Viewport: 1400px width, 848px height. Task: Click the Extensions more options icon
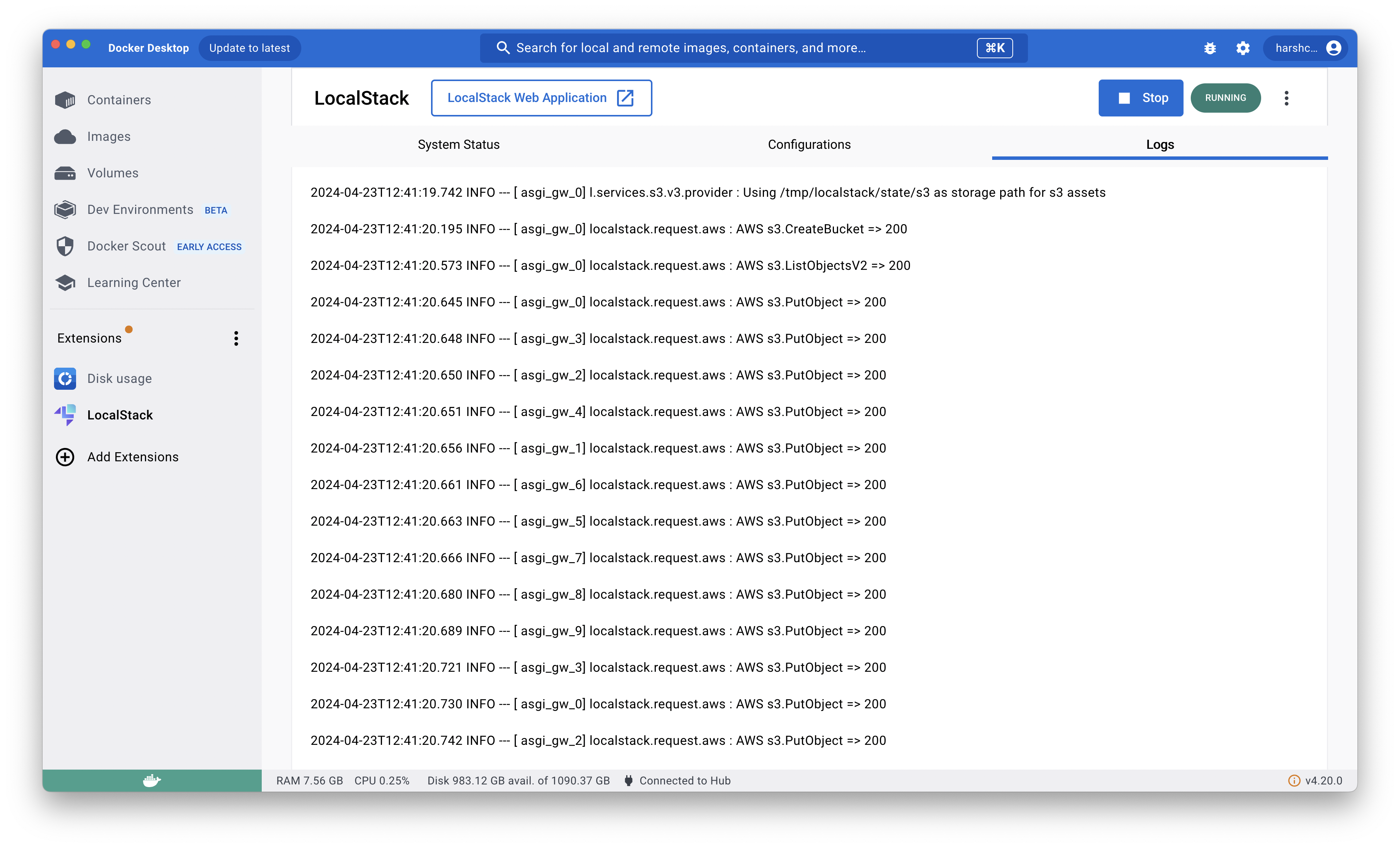point(236,338)
